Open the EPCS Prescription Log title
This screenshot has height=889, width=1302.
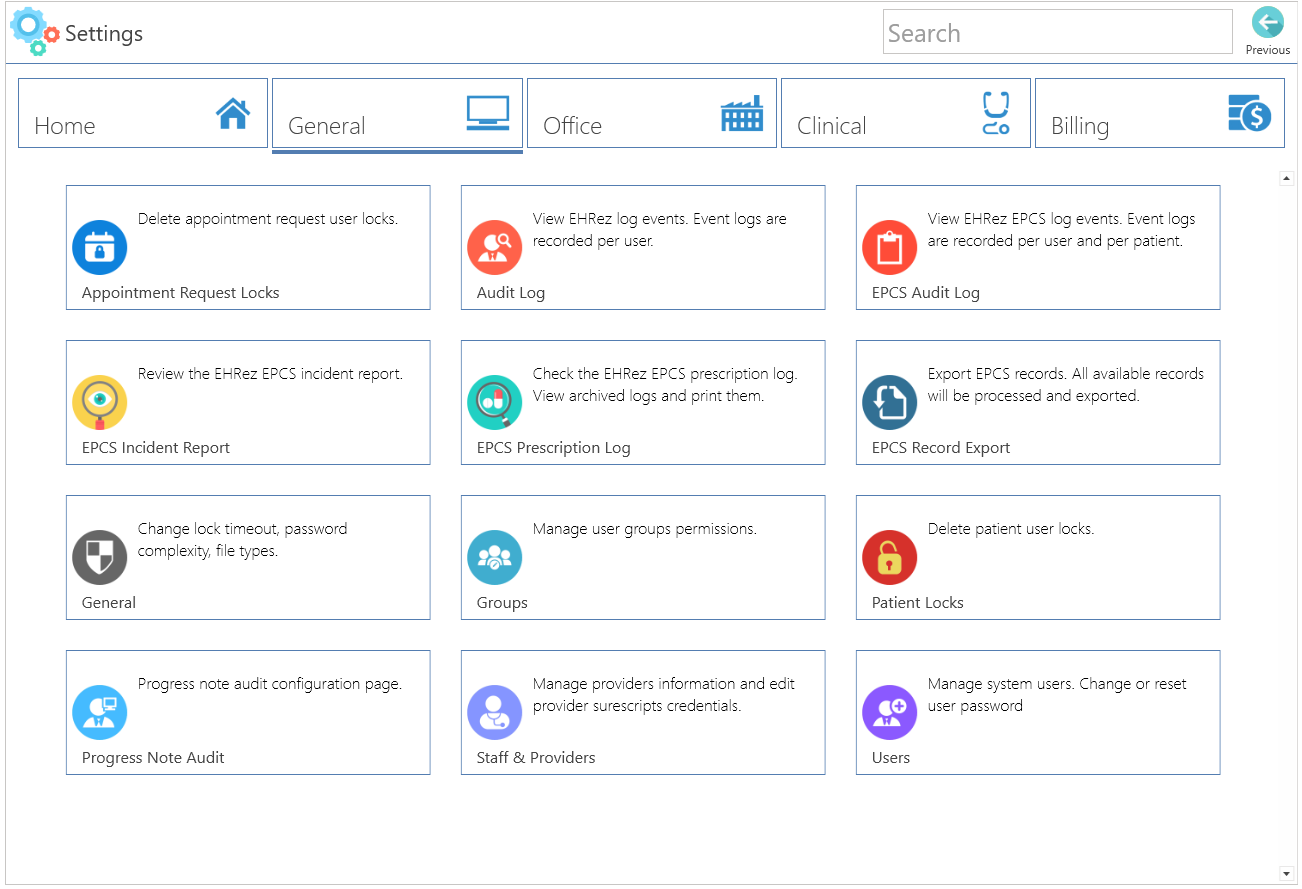554,448
